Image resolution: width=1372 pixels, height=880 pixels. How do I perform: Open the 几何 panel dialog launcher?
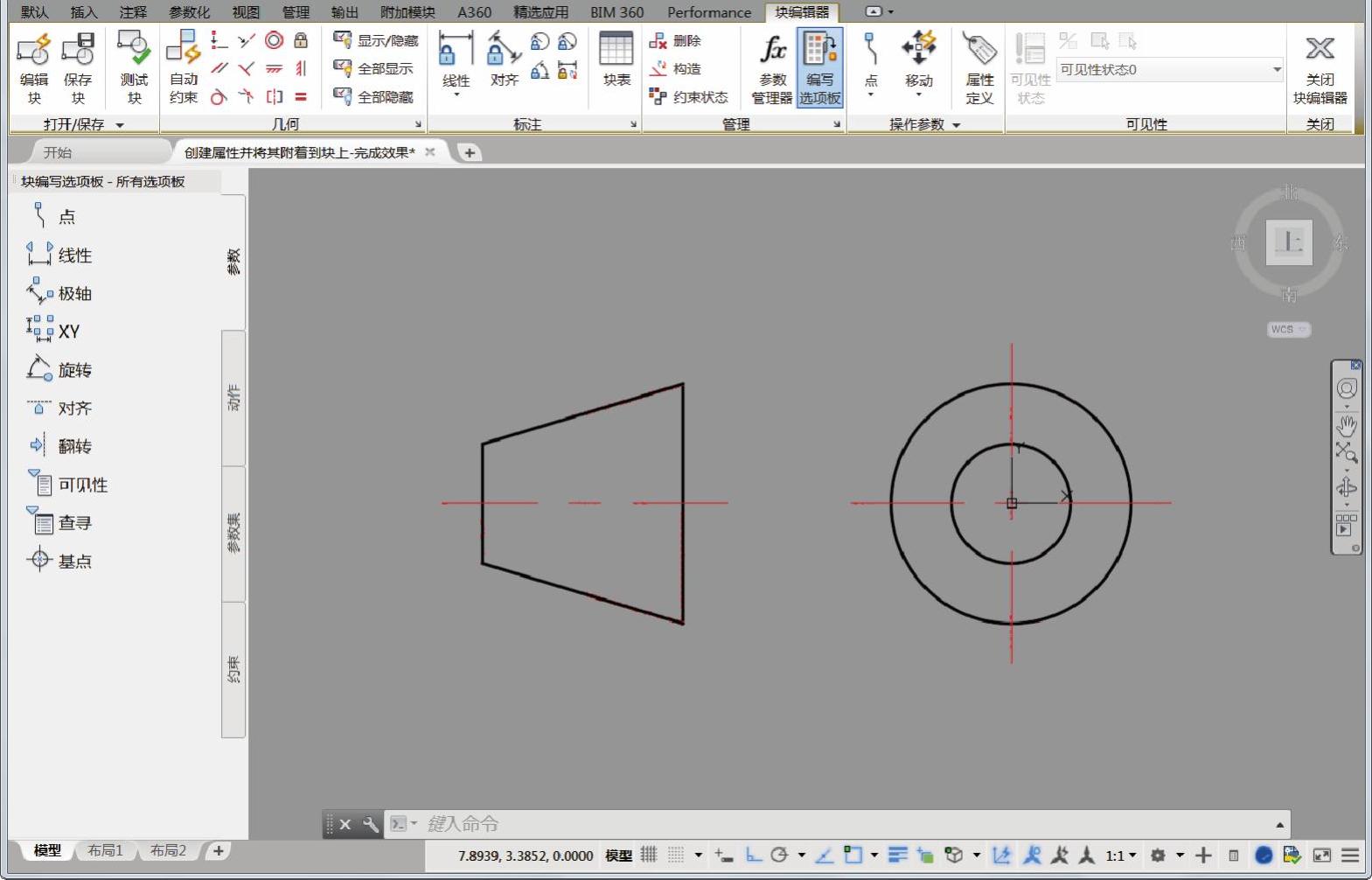(x=418, y=125)
